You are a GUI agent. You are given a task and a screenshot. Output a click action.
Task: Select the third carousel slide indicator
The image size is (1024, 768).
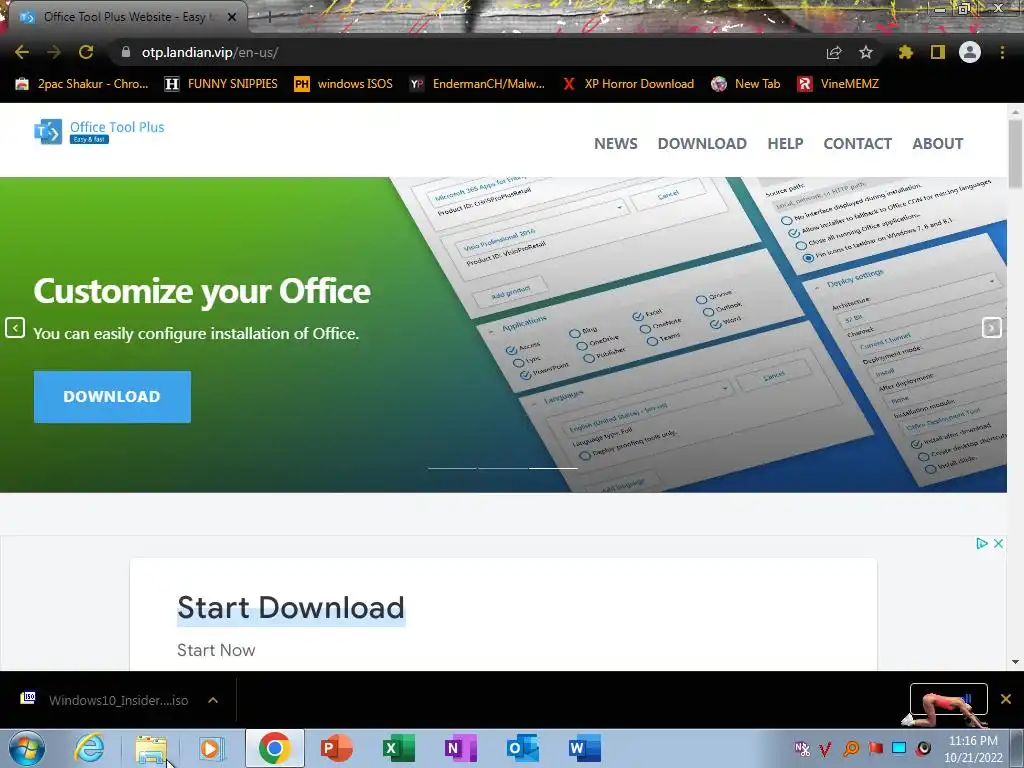(x=553, y=468)
